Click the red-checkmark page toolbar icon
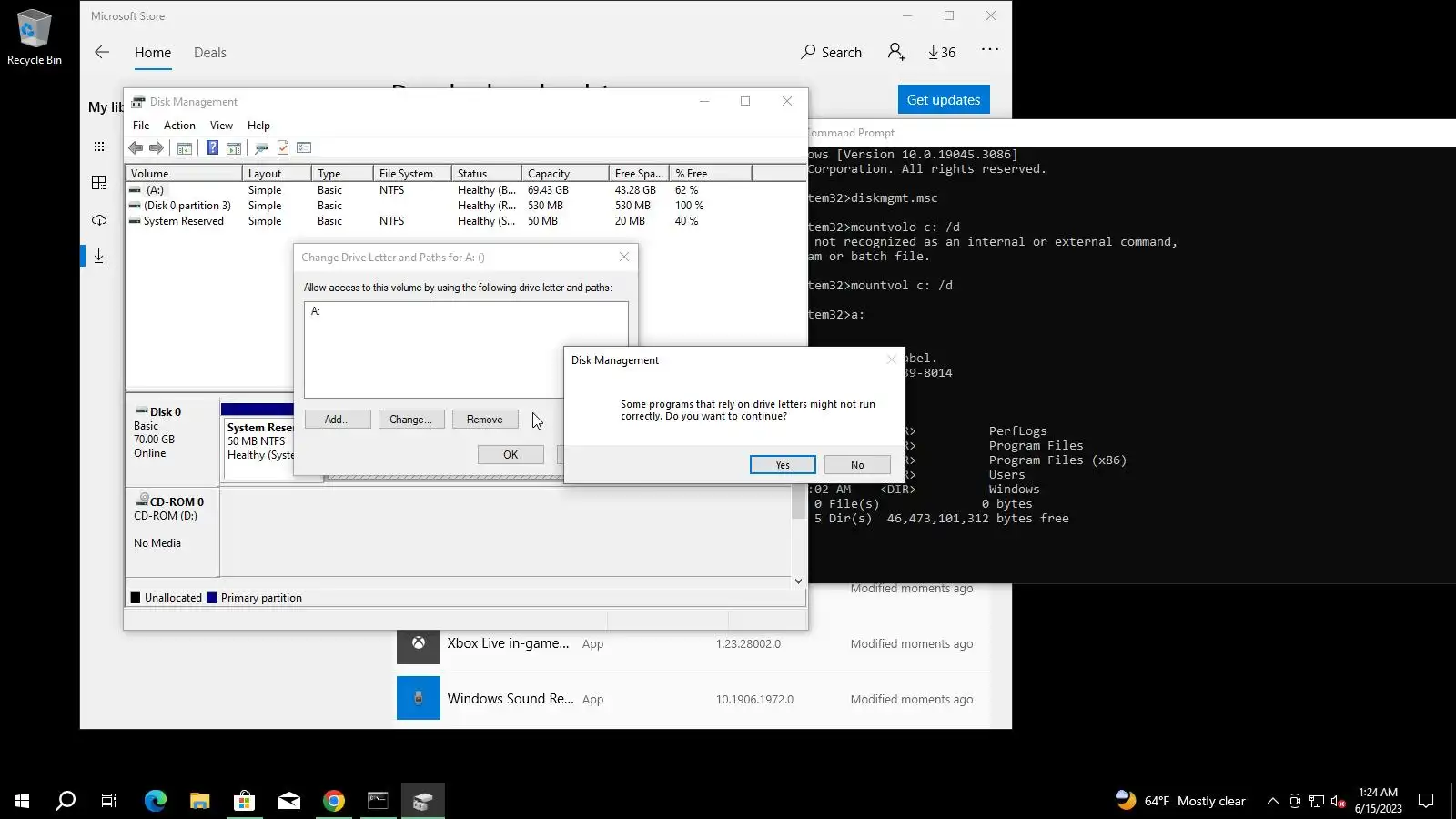1456x819 pixels. point(283,147)
